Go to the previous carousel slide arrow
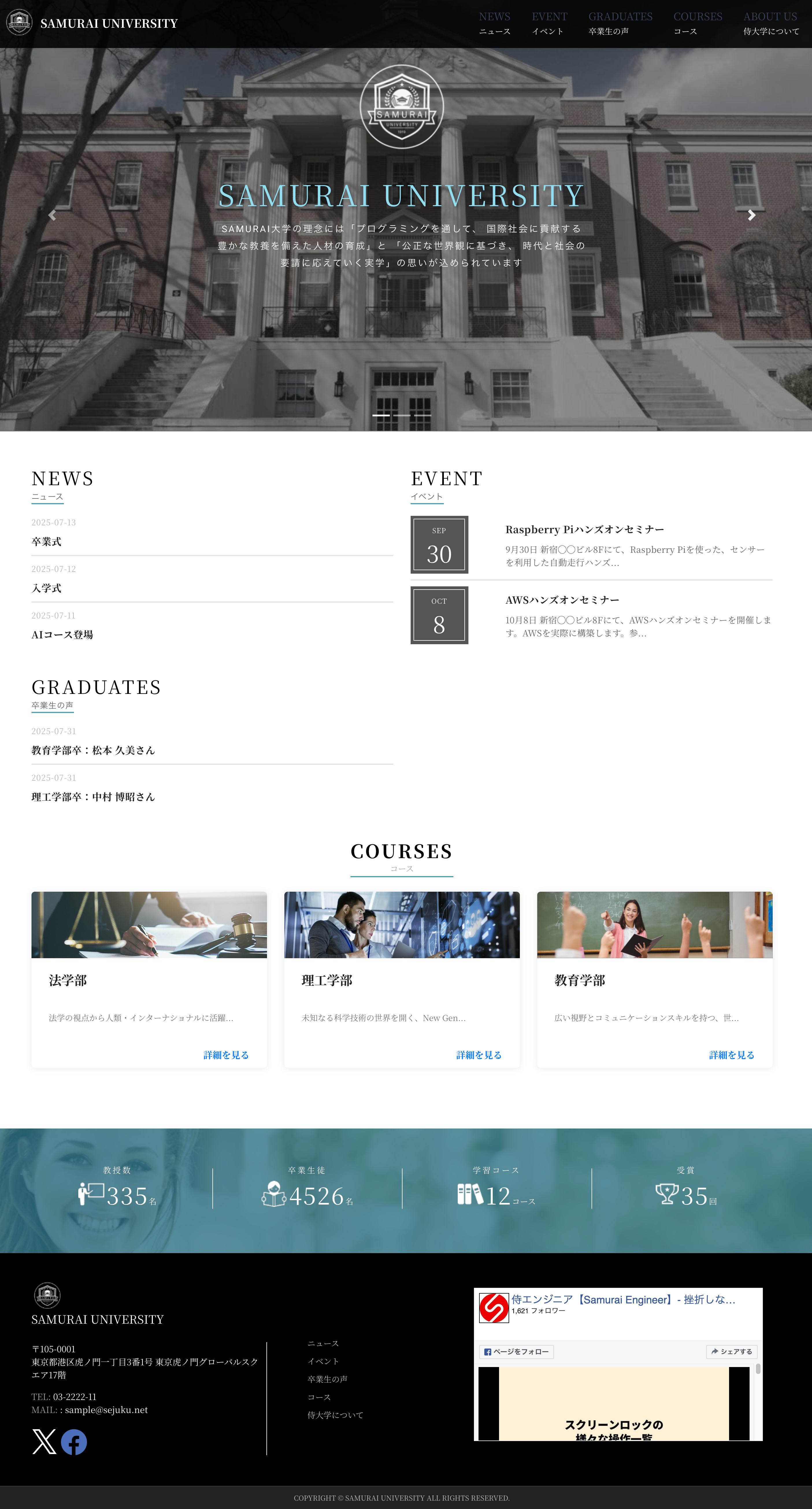This screenshot has width=812, height=1509. 52,216
